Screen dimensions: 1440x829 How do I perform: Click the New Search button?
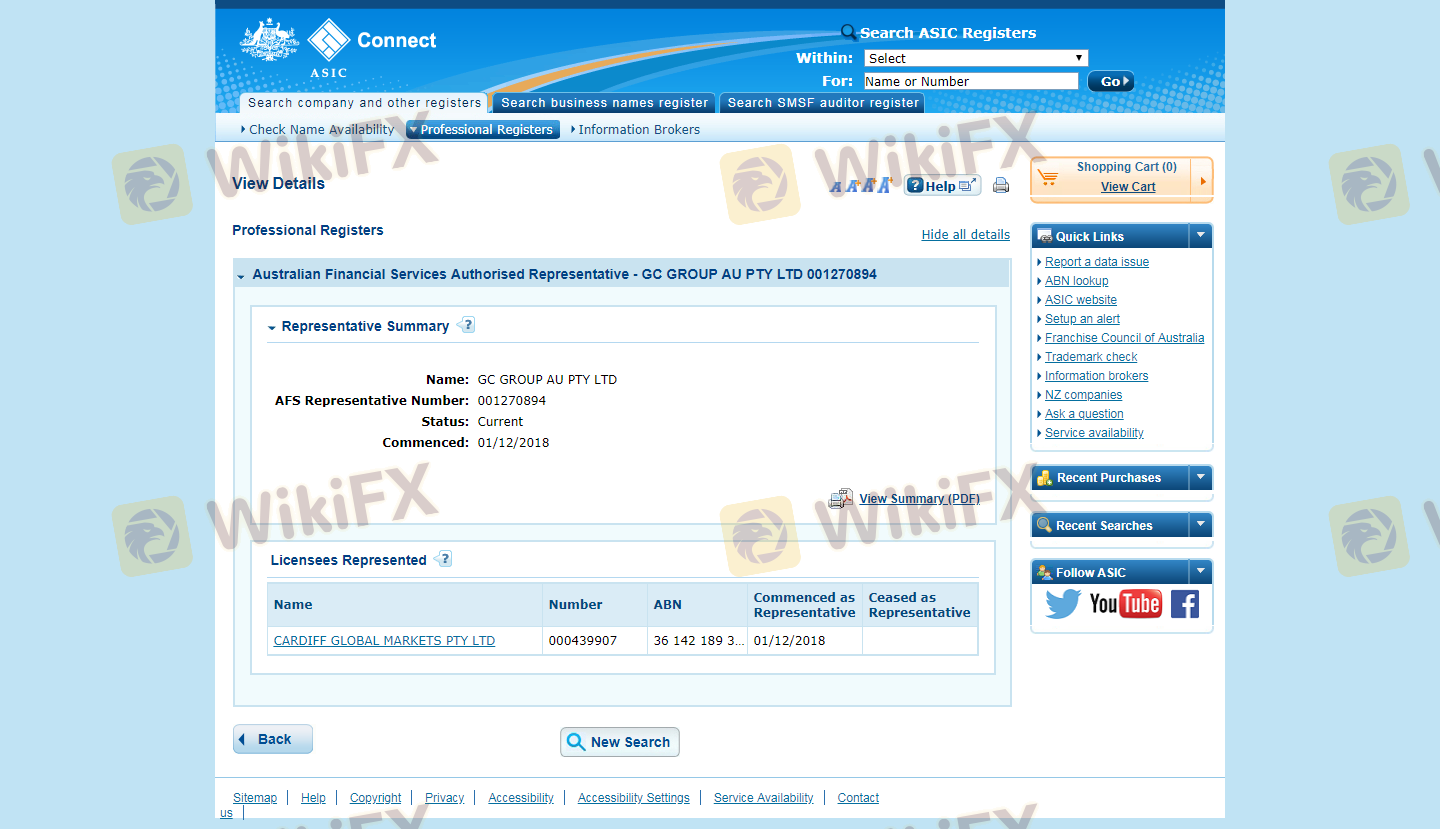point(619,742)
